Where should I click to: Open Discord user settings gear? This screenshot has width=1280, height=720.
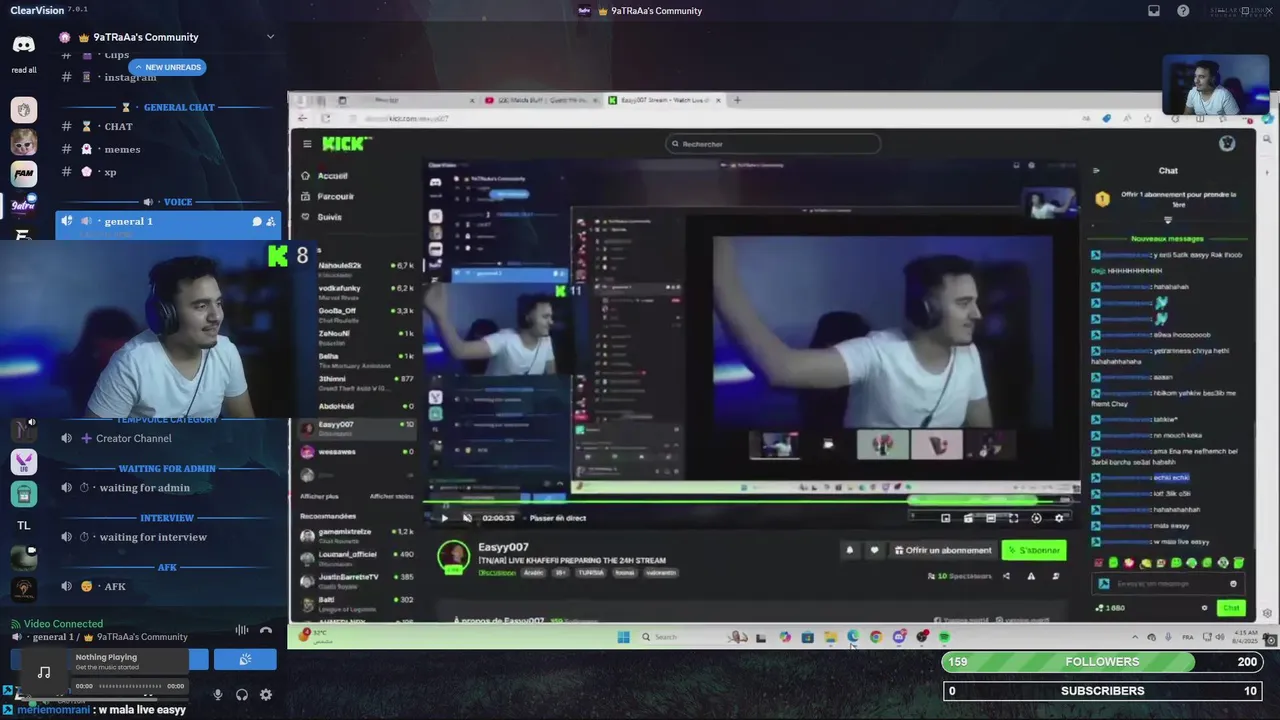pos(266,695)
